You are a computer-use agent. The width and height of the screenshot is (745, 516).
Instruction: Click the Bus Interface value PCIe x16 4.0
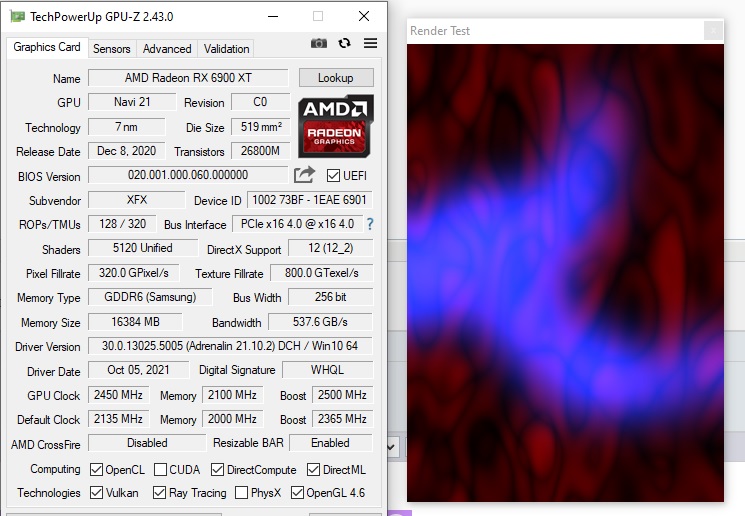click(x=297, y=224)
